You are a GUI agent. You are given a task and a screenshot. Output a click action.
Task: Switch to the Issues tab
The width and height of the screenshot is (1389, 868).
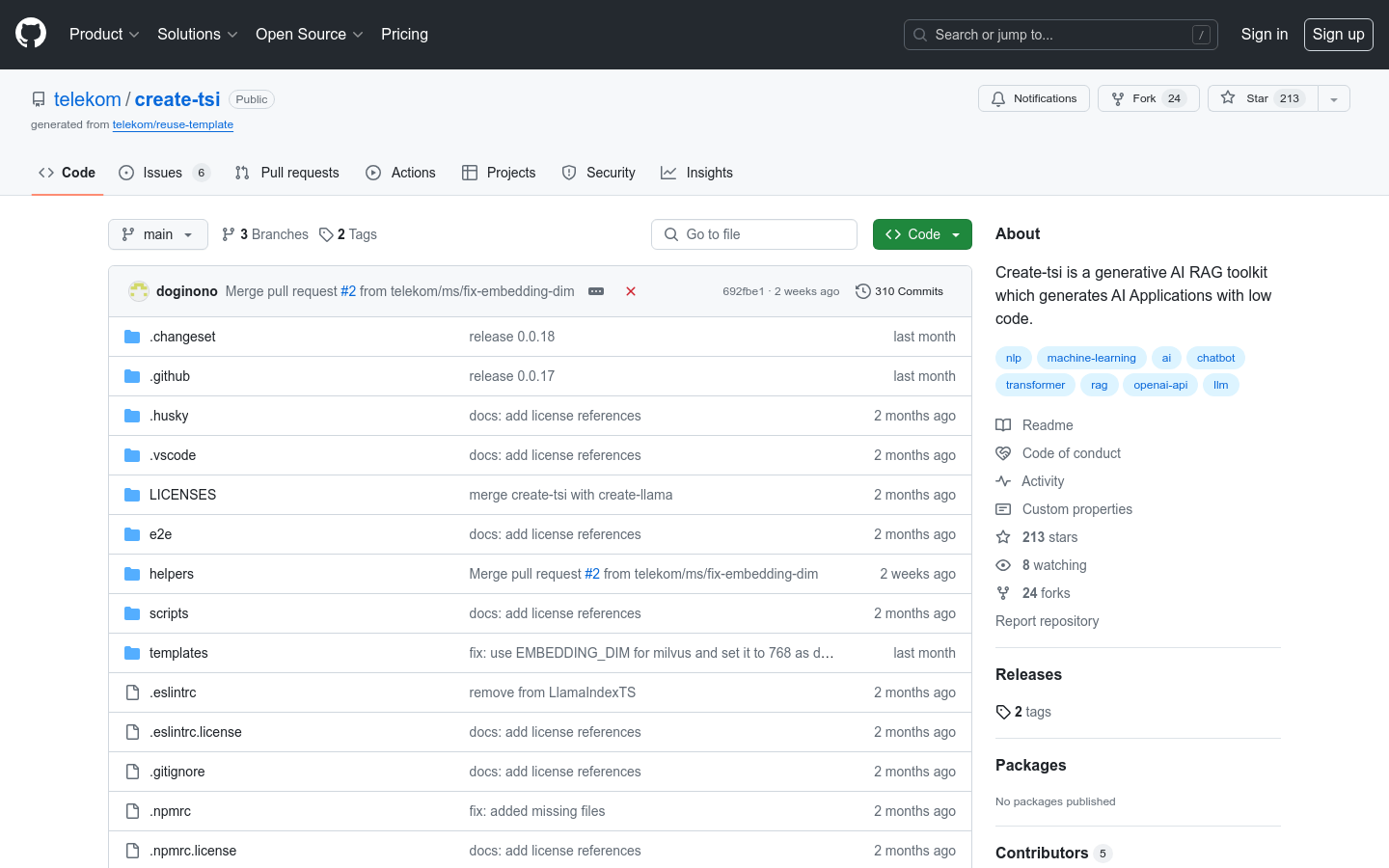pos(164,173)
